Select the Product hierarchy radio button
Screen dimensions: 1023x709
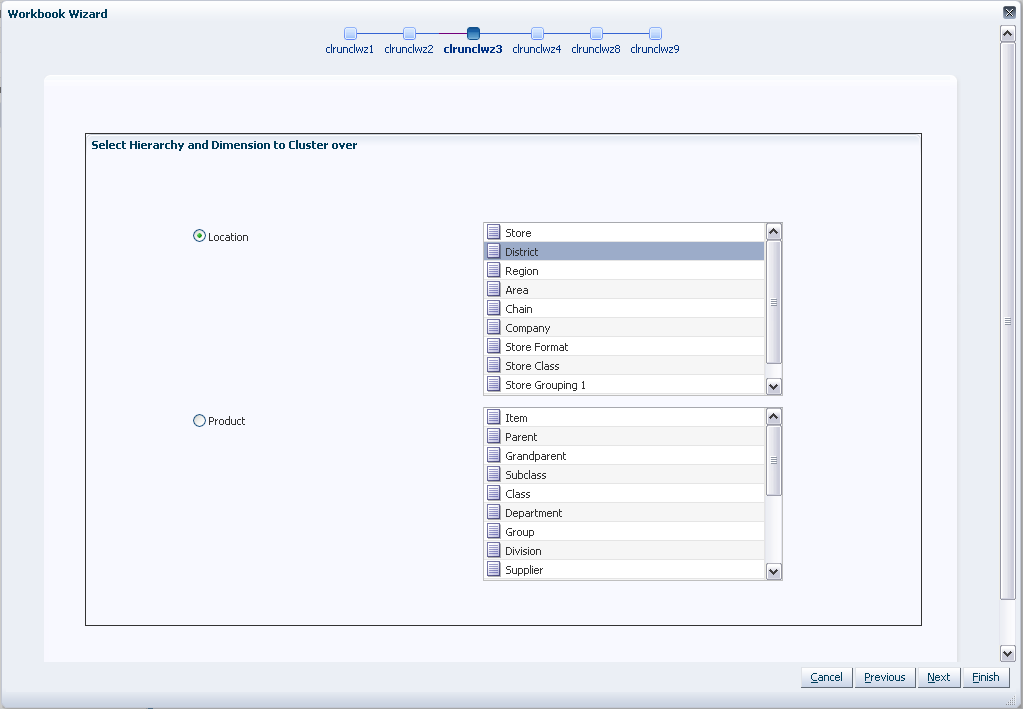pos(199,421)
